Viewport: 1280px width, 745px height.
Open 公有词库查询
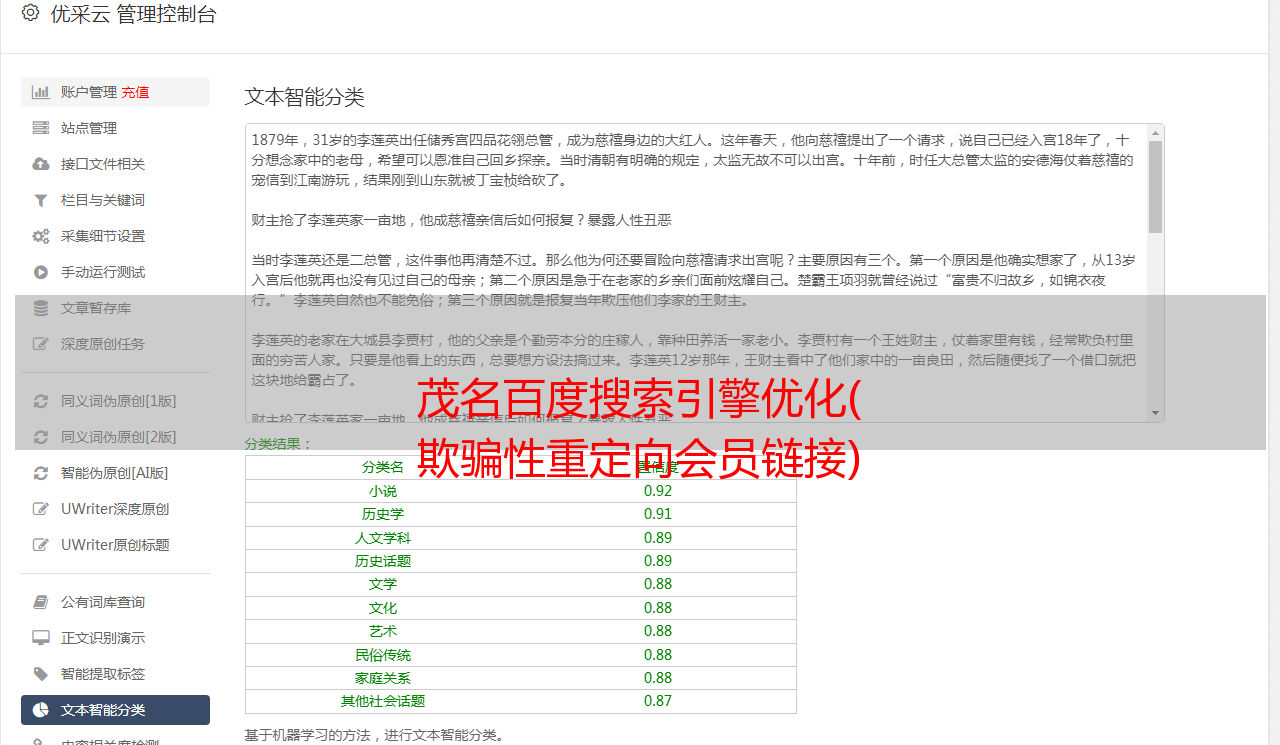coord(115,602)
